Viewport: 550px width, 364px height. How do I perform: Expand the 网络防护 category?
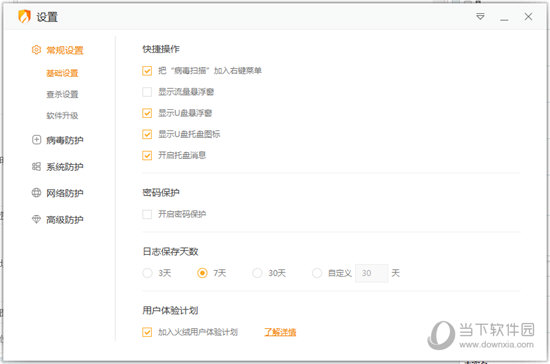click(65, 193)
